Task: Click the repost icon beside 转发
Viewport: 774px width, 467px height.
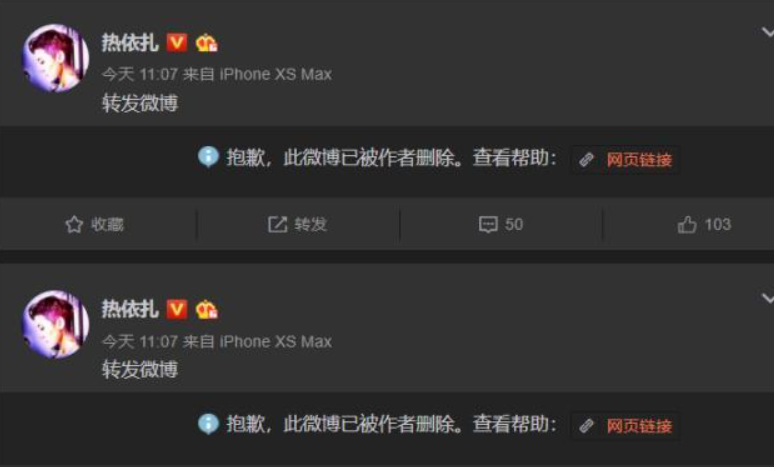Action: pos(277,224)
